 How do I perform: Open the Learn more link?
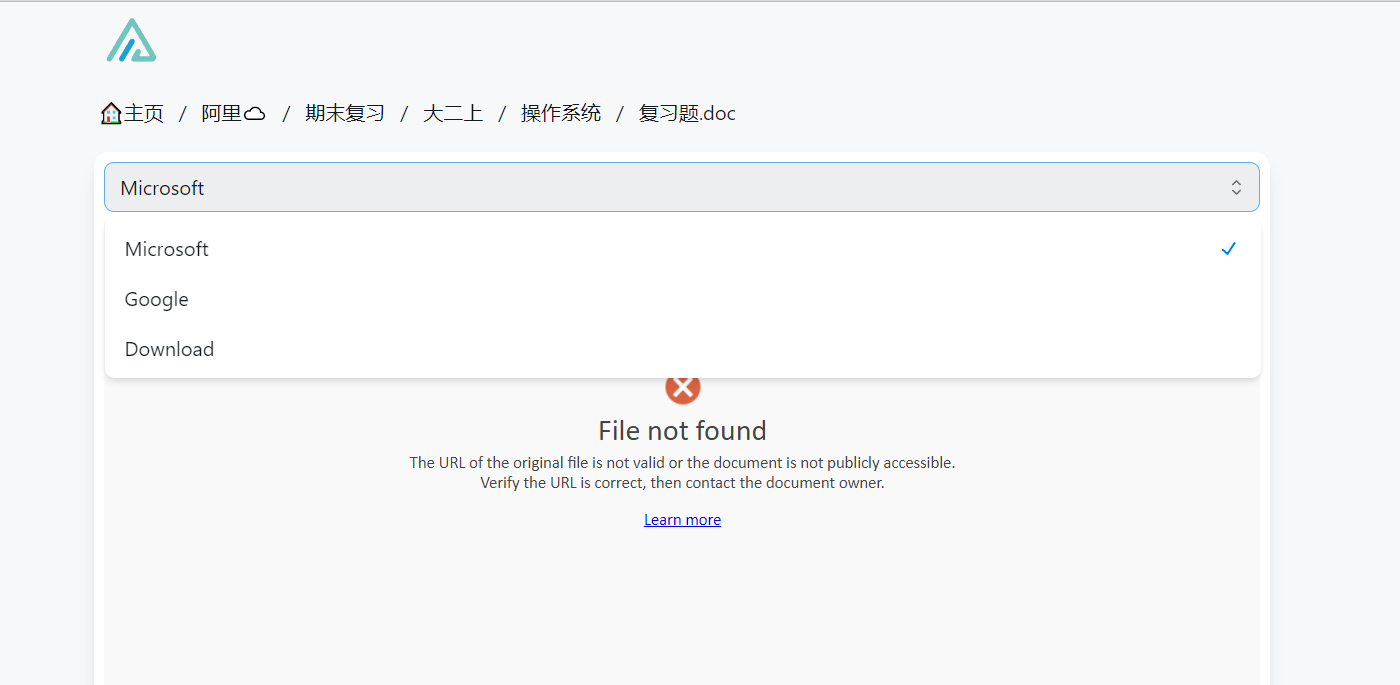pos(682,520)
